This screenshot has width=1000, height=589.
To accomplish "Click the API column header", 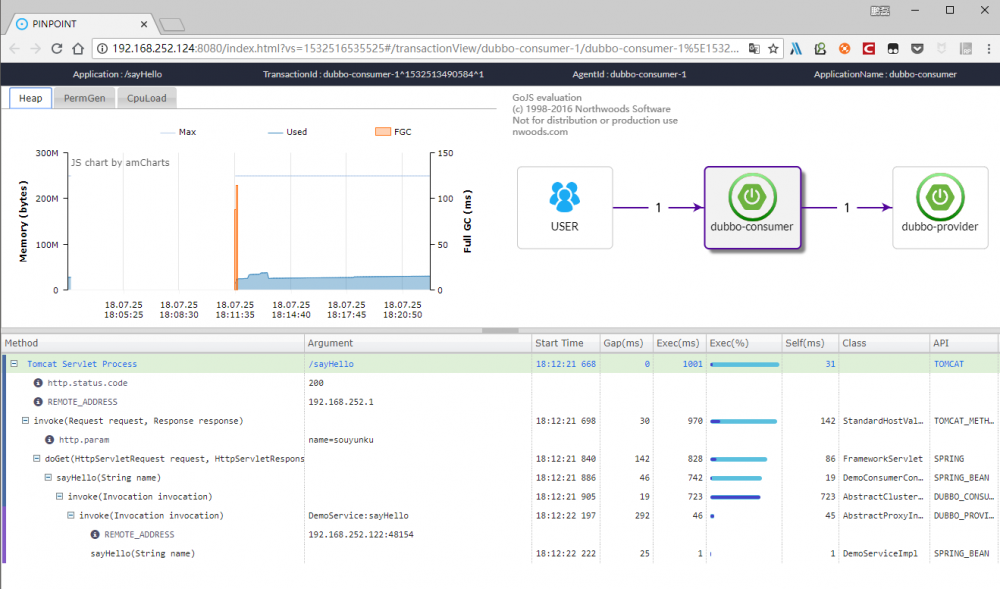I will (x=964, y=343).
